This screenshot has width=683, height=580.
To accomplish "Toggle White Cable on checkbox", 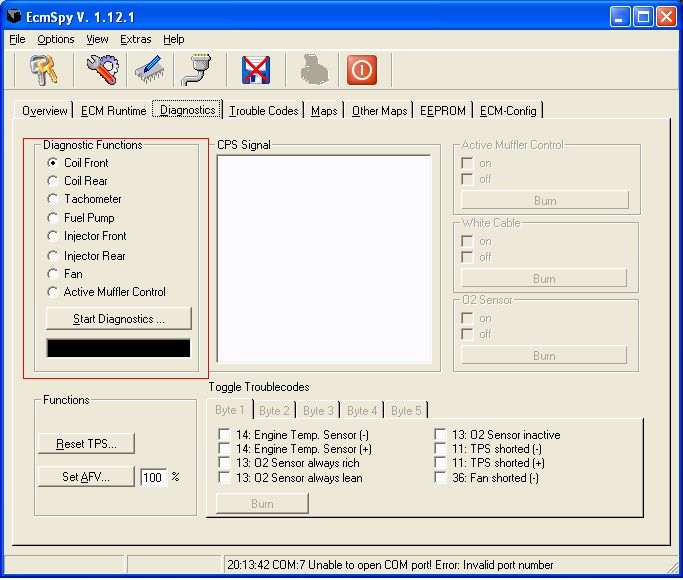I will tap(467, 241).
